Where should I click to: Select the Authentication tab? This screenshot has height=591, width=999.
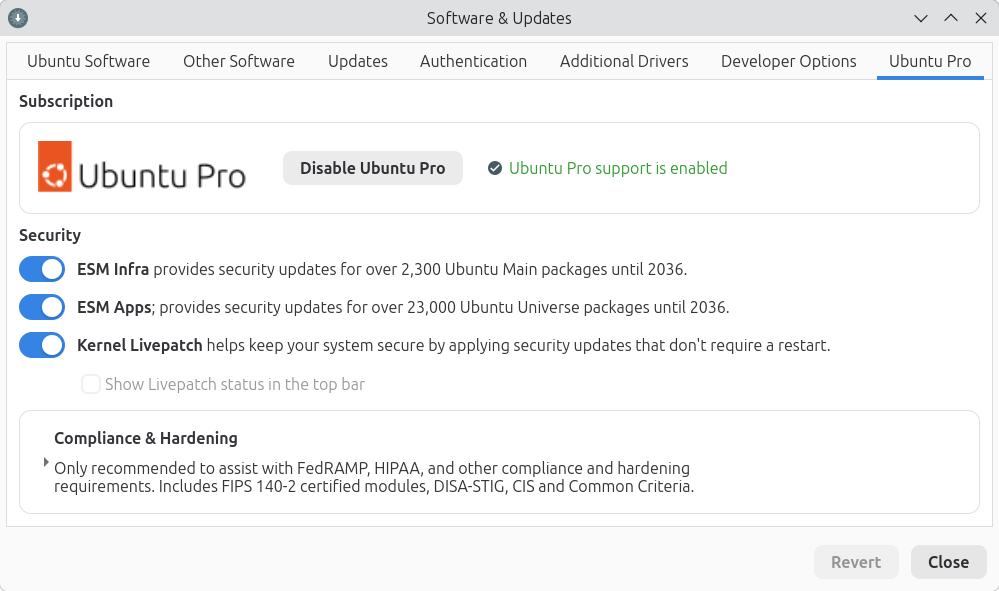coord(473,61)
